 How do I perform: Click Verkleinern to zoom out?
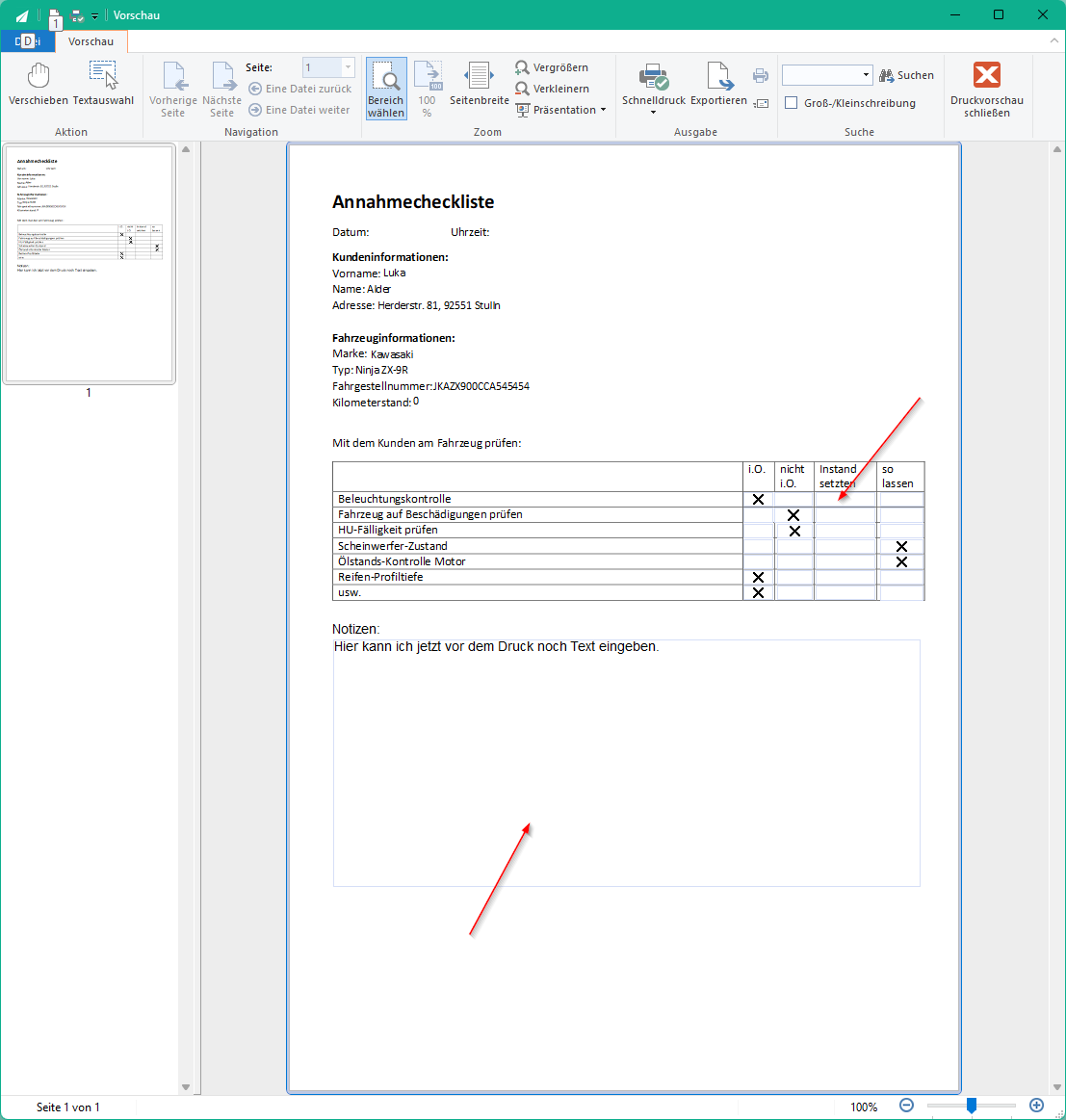(553, 89)
